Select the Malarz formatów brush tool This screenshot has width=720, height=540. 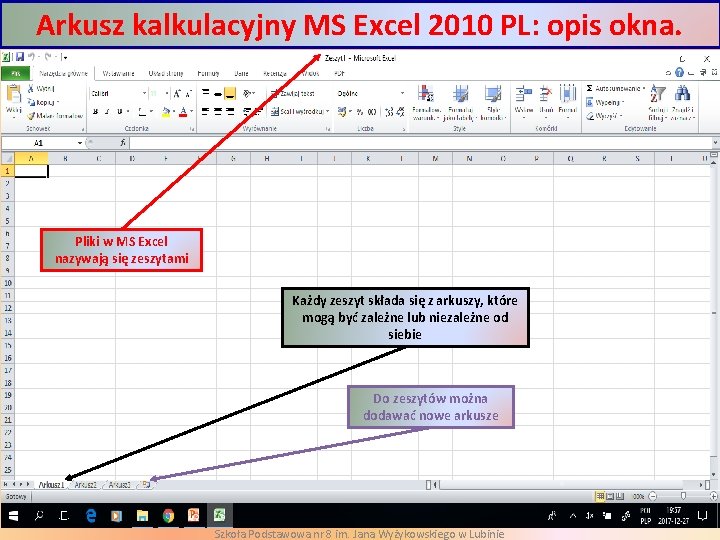tap(31, 116)
